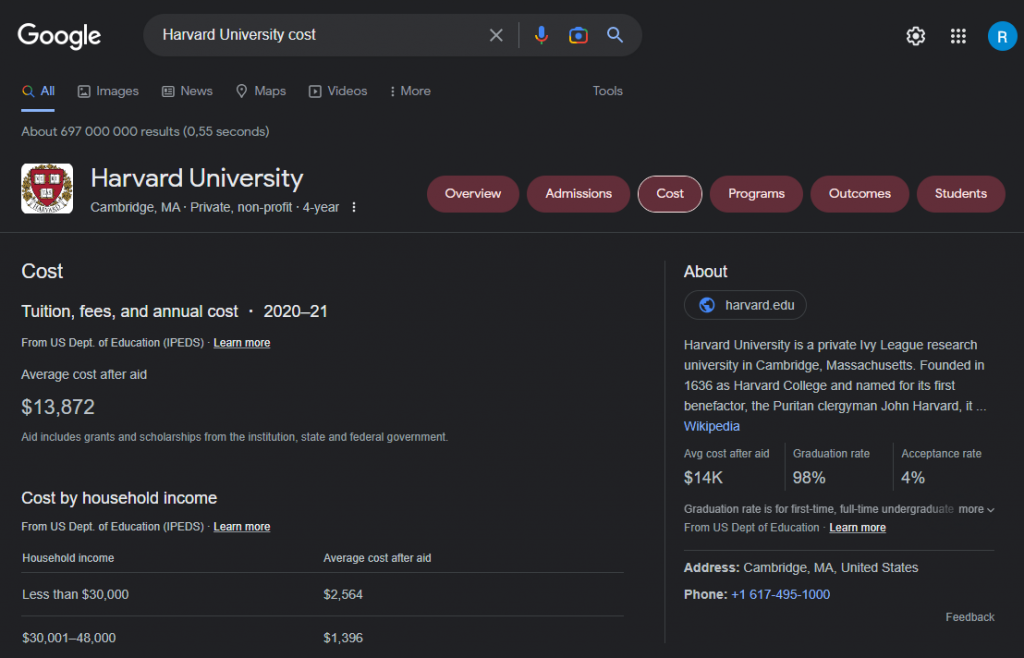The height and width of the screenshot is (658, 1024).
Task: Open the harvard.edu website chip
Action: coord(745,305)
